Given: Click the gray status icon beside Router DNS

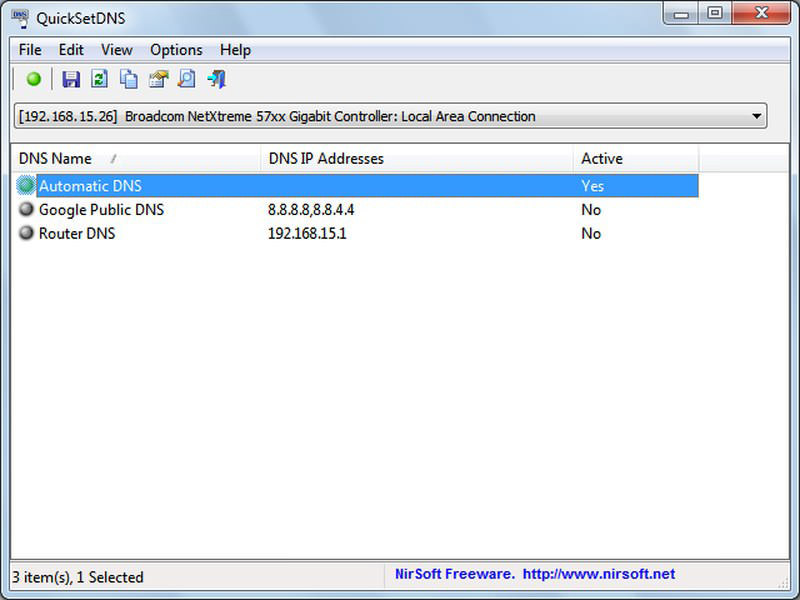Looking at the screenshot, I should (26, 233).
